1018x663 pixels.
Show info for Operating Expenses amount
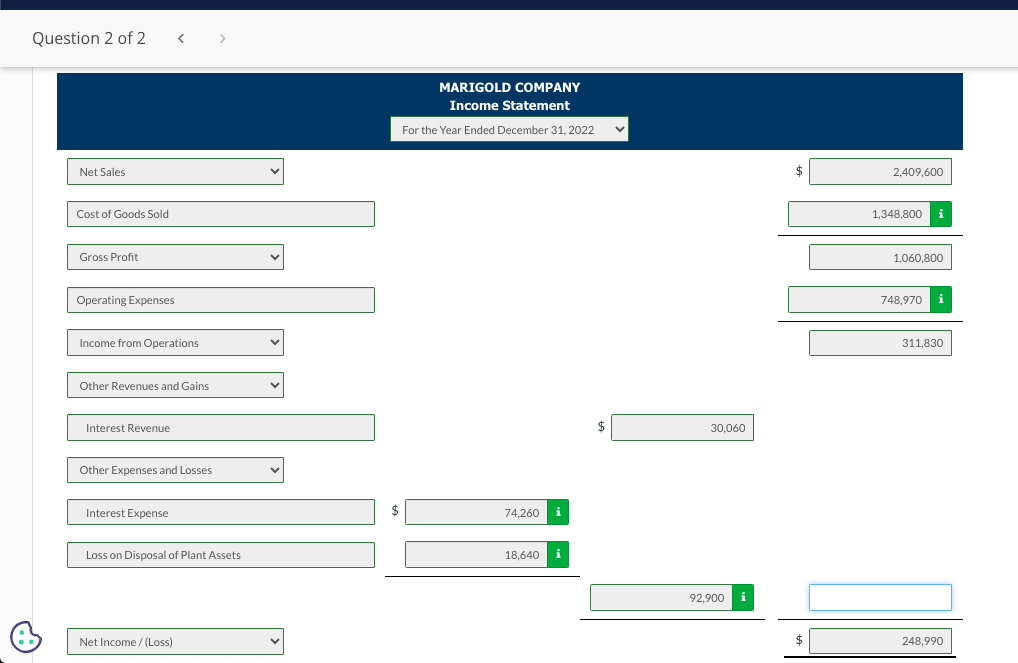coord(941,300)
